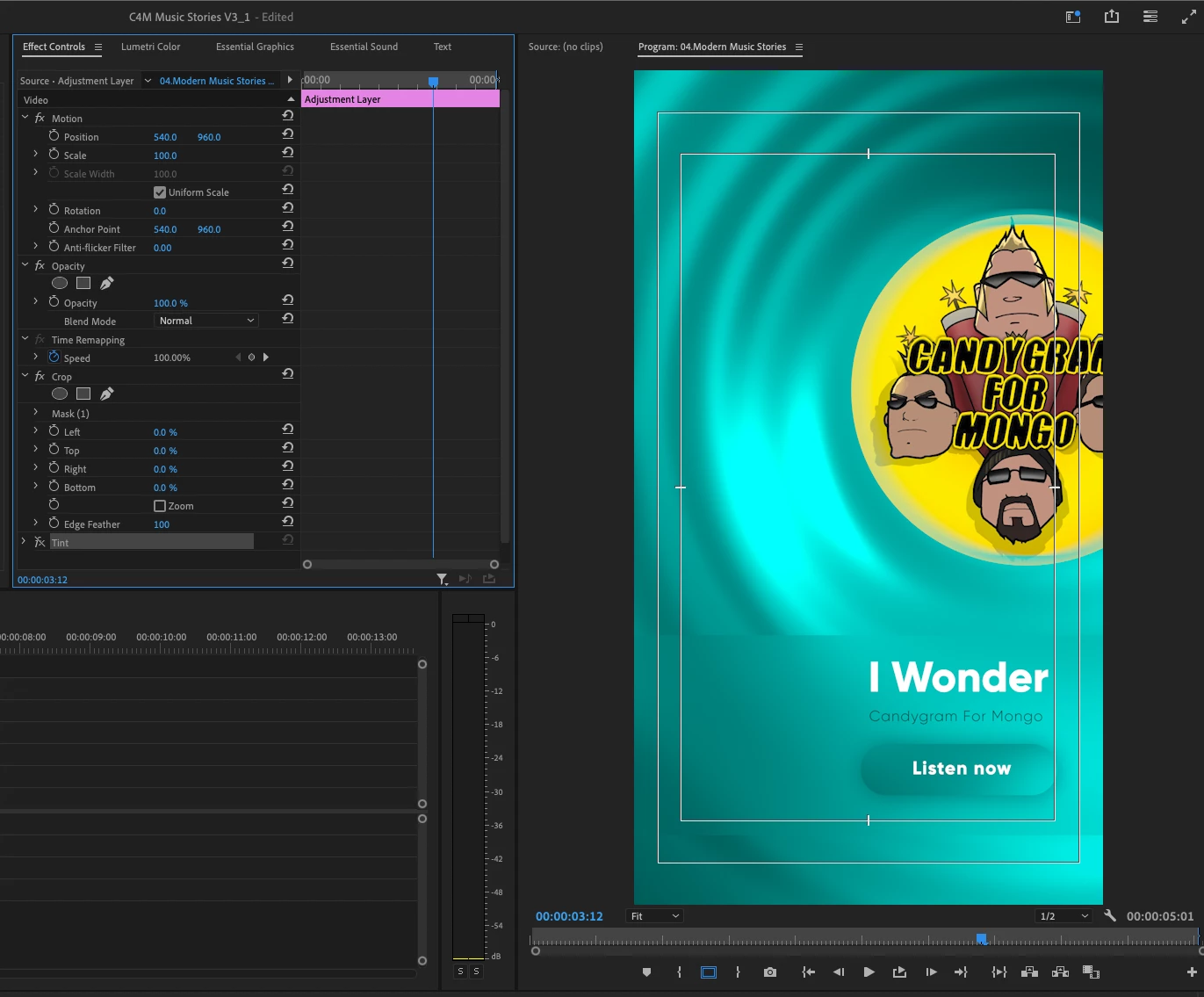Image resolution: width=1204 pixels, height=997 pixels.
Task: Open the Button Editor plus icon
Action: pos(1192,972)
